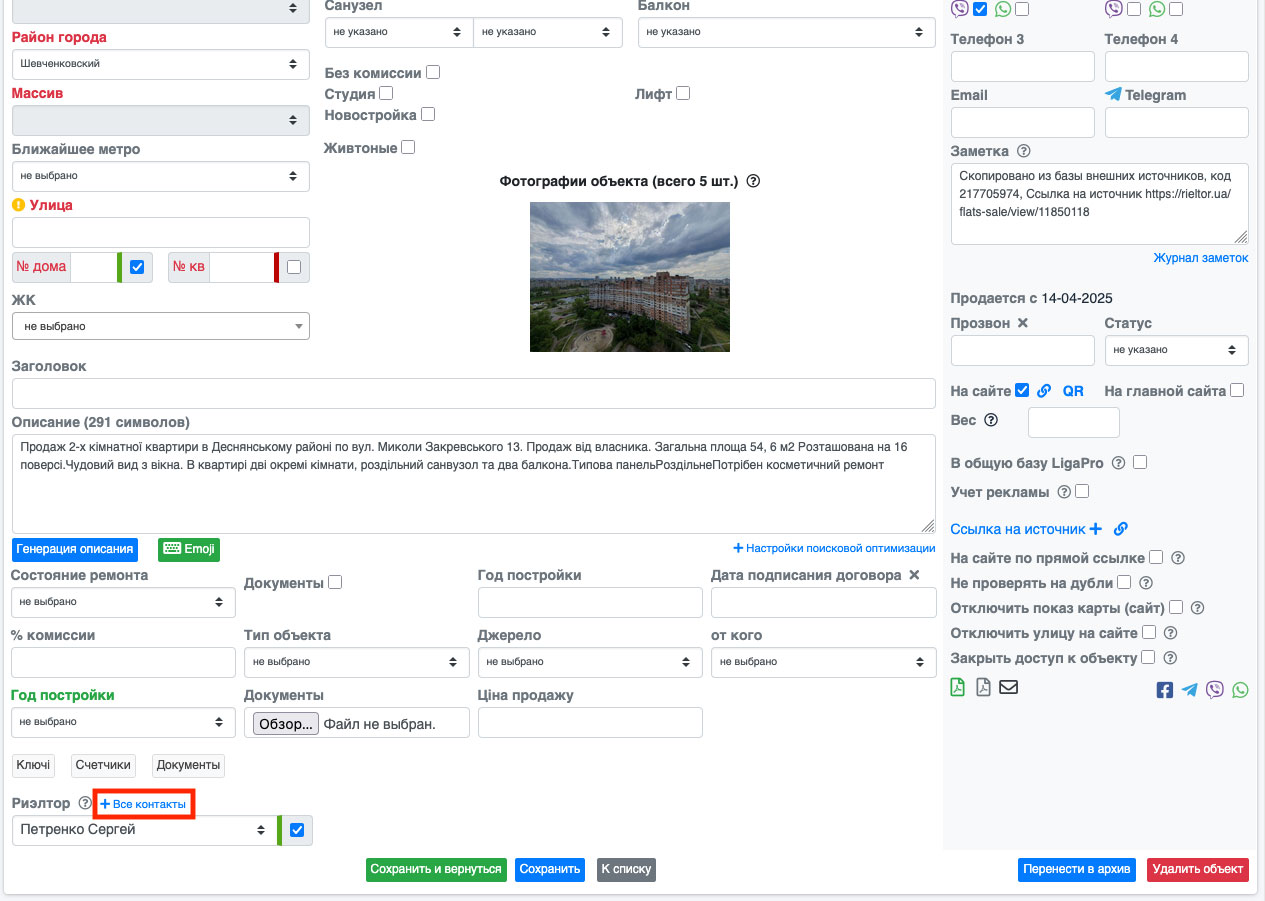Screen dimensions: 1265x901
Task: Expand the Состояние ремонта dropdown
Action: coord(123,602)
